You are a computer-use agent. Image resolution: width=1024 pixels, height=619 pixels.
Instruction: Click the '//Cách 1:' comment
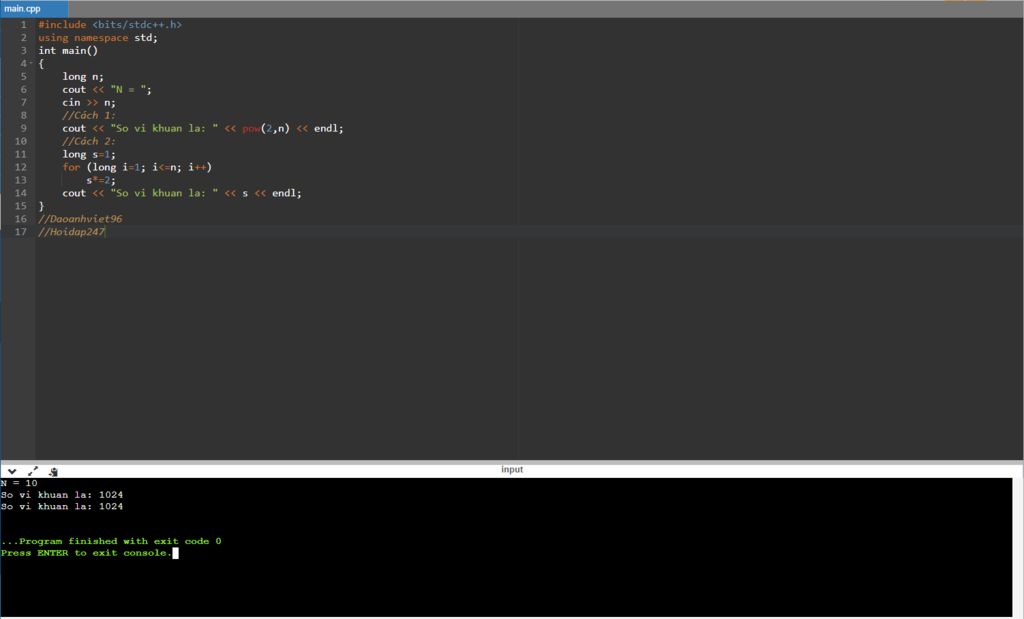tap(89, 116)
